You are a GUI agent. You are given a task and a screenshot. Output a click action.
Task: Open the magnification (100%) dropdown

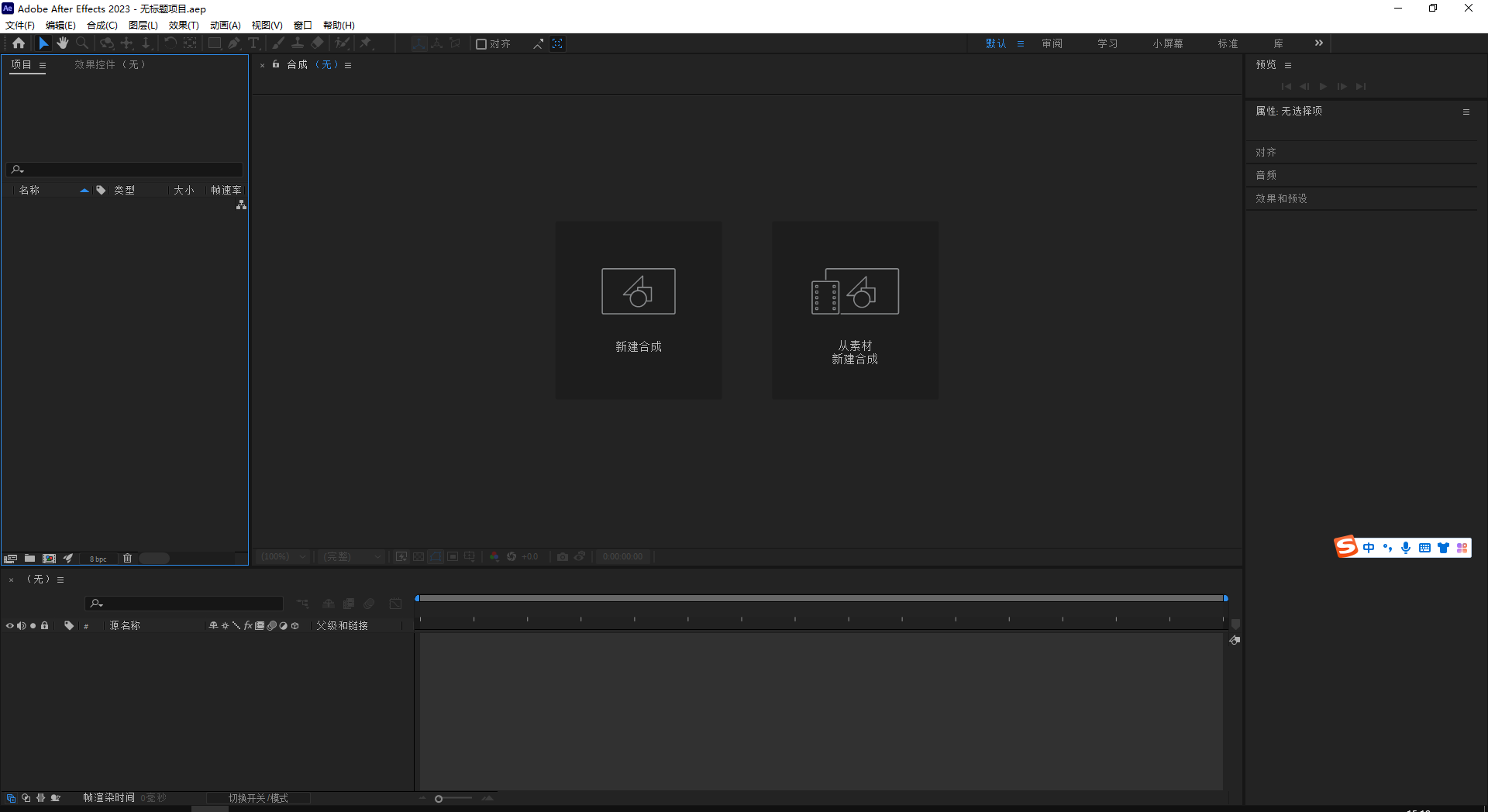[x=281, y=556]
